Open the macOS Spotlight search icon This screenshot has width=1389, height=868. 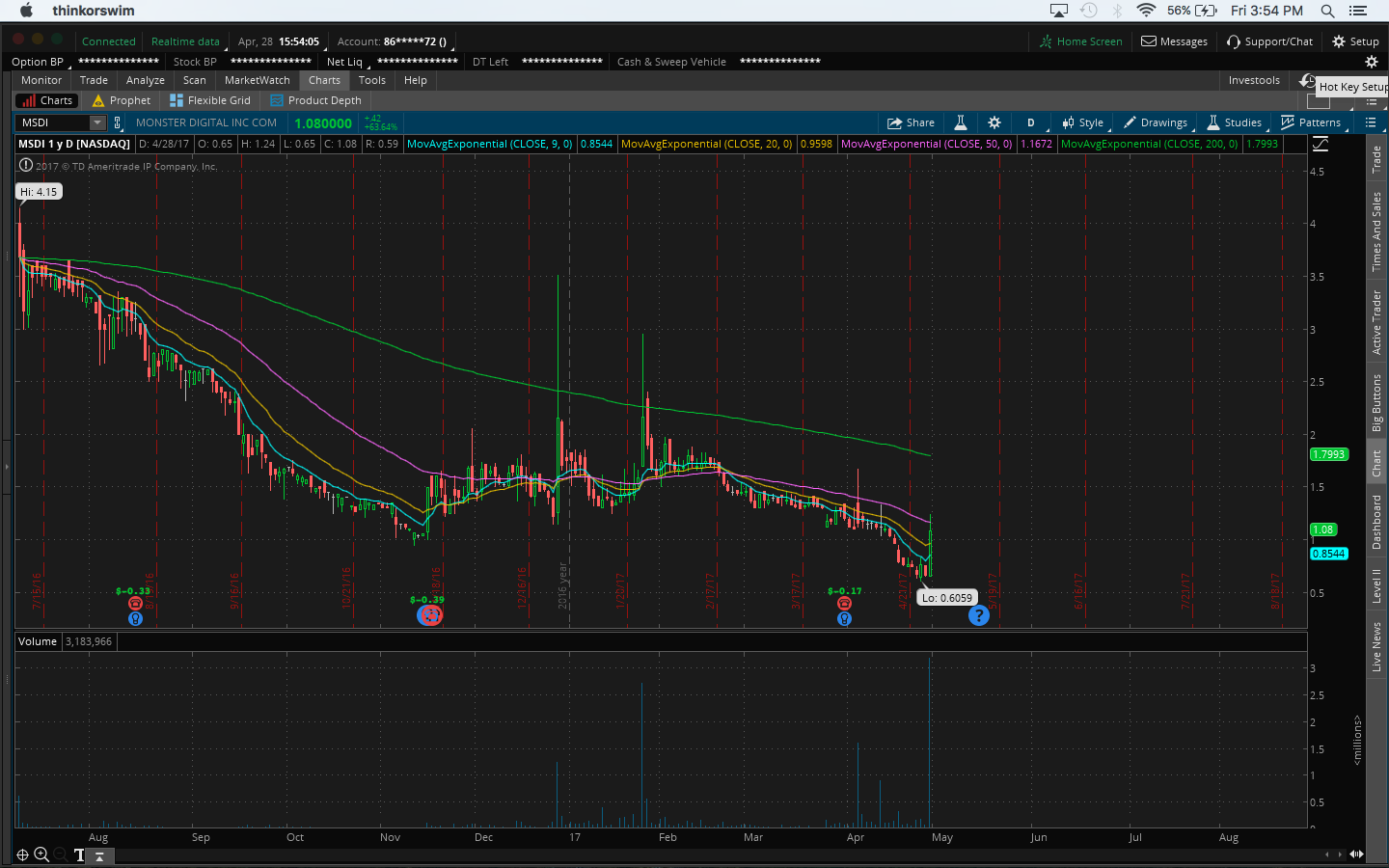click(x=1327, y=11)
